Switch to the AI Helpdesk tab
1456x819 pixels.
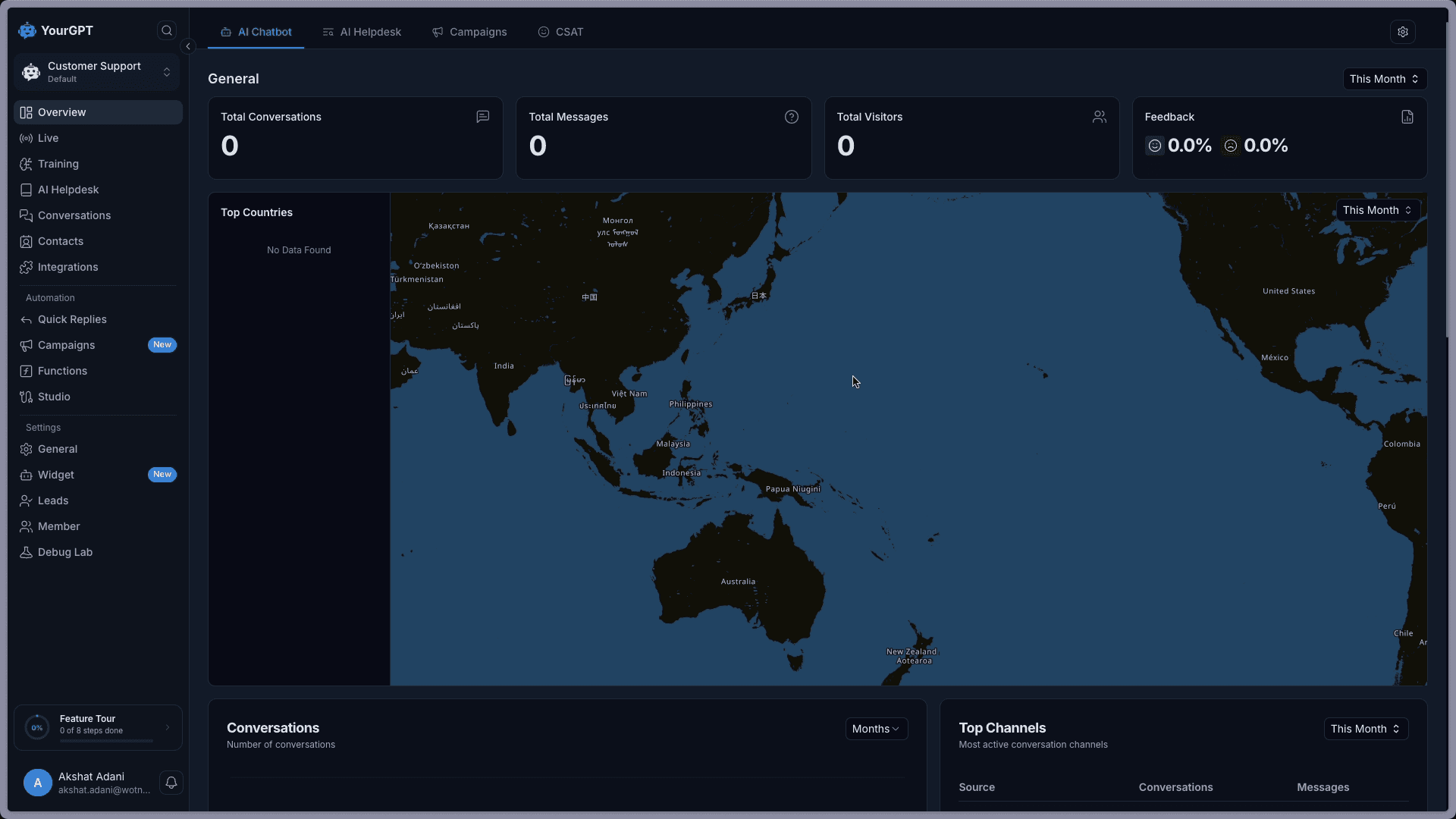362,32
